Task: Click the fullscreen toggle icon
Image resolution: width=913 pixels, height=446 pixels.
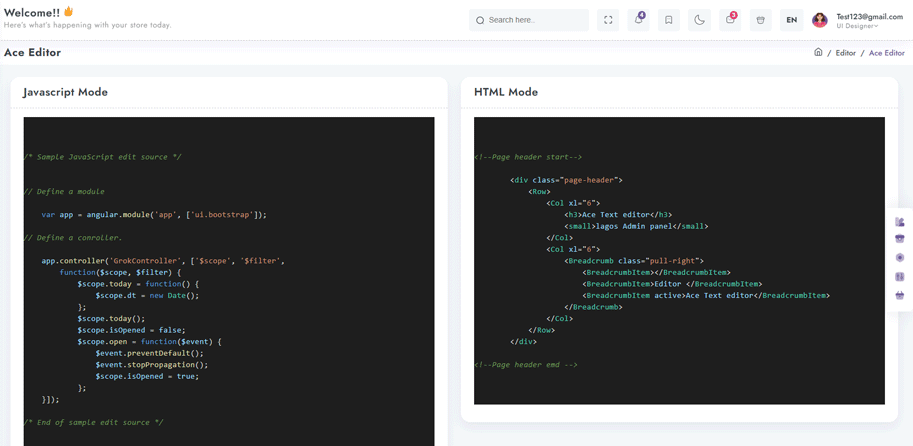Action: click(608, 20)
